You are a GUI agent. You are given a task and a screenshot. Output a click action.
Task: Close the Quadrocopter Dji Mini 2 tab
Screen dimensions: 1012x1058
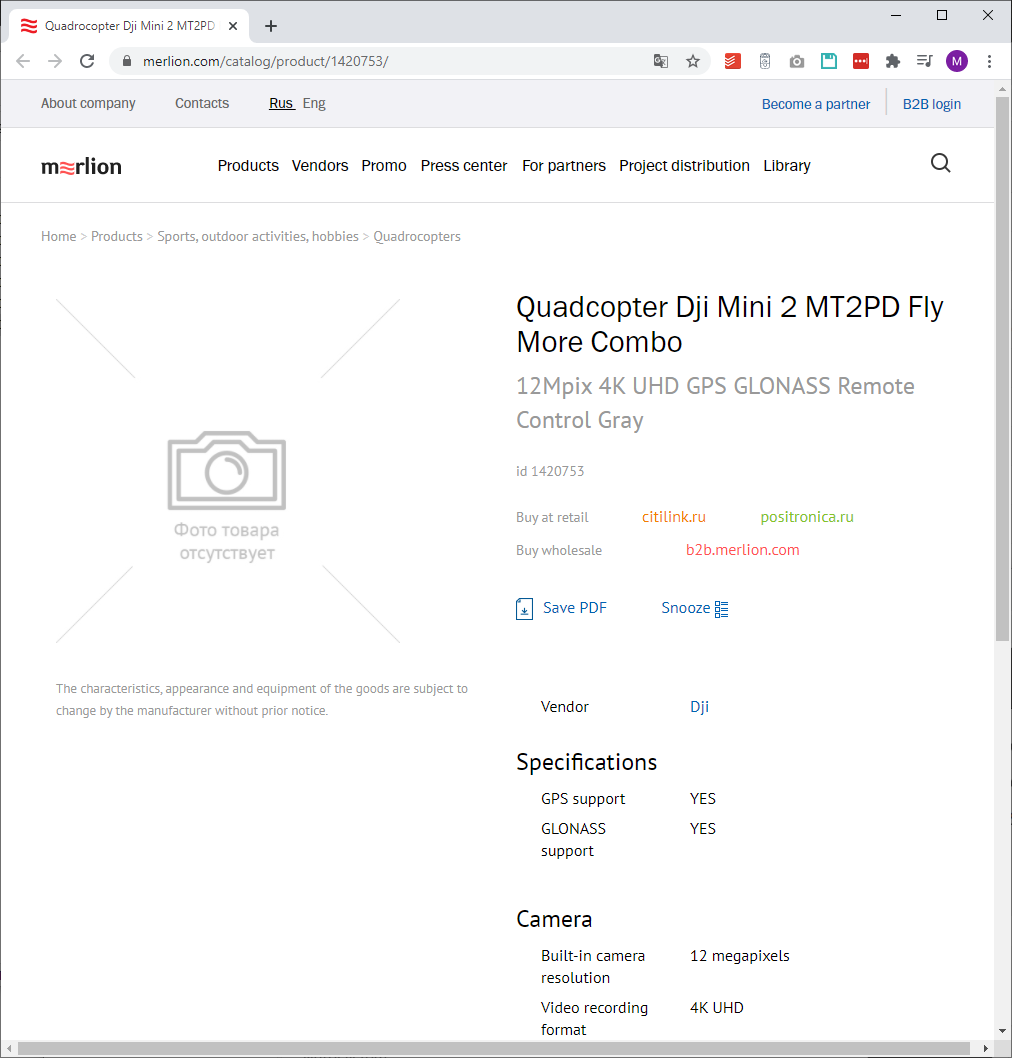(233, 26)
